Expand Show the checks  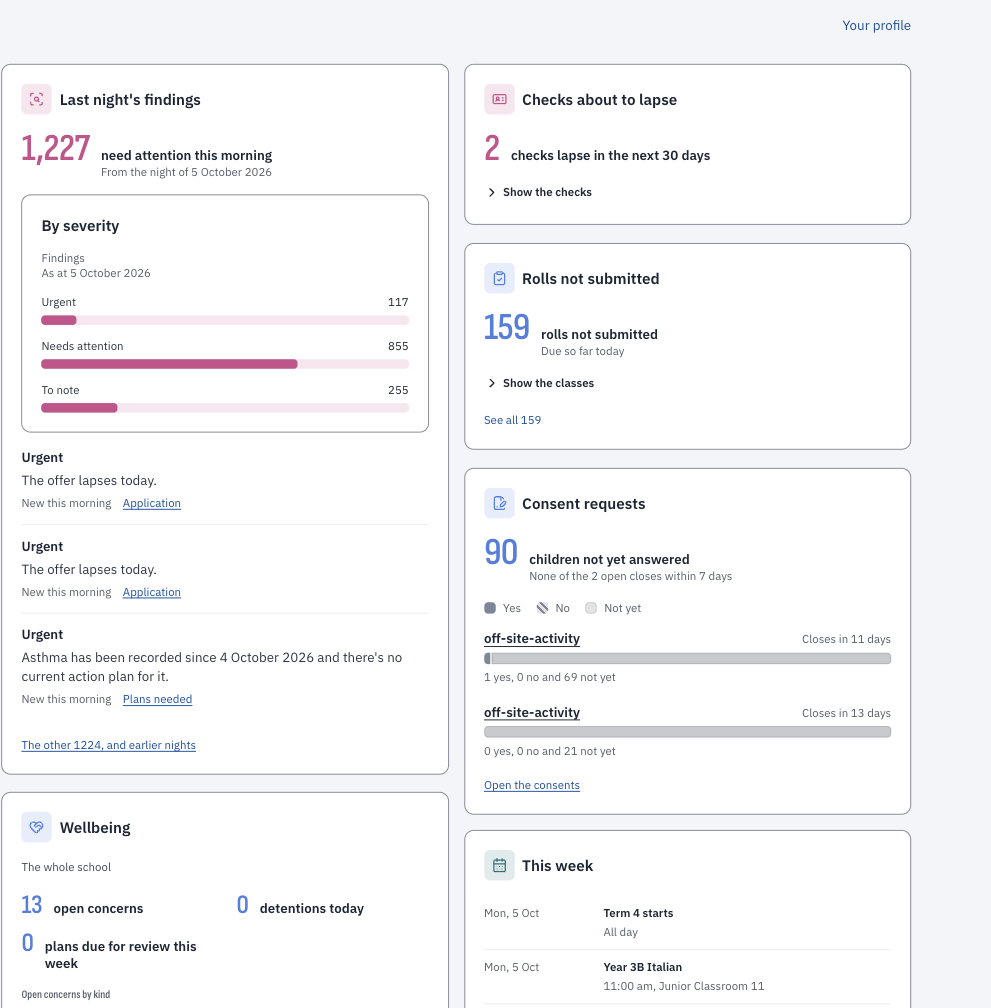540,192
